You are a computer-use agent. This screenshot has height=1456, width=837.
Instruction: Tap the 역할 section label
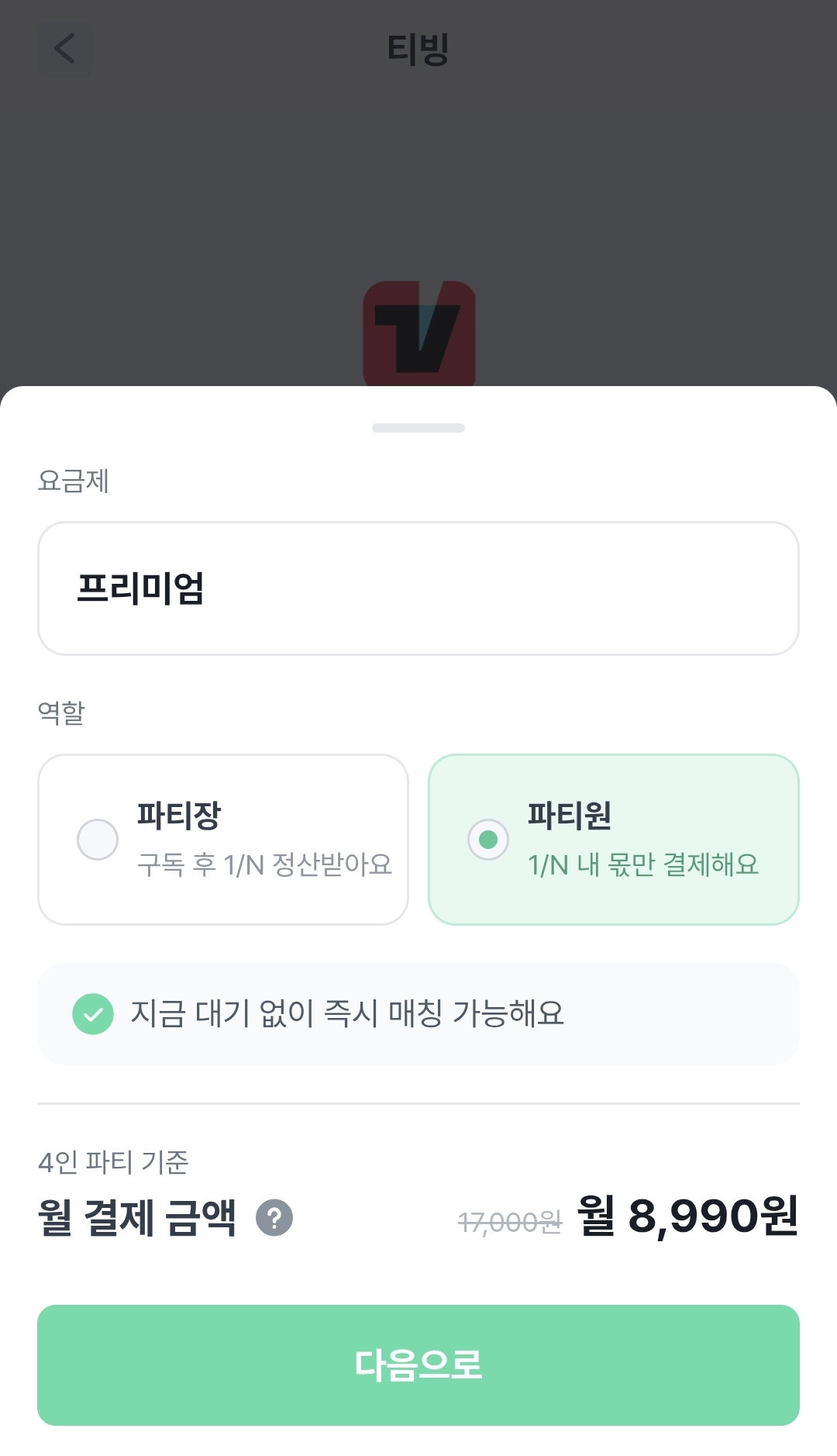pos(61,712)
